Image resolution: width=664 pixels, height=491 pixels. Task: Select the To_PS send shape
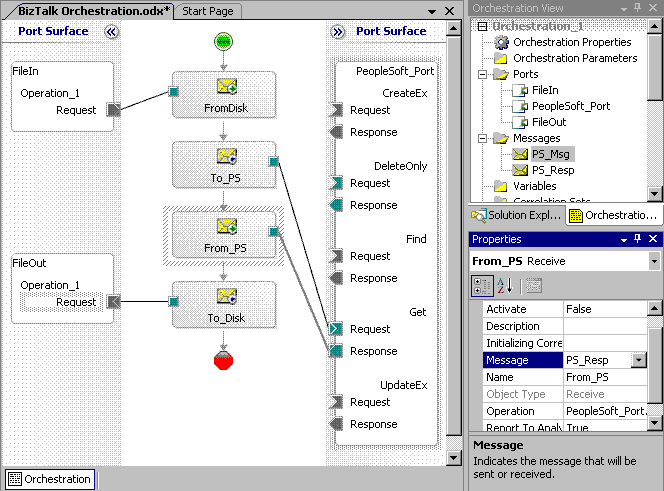224,165
